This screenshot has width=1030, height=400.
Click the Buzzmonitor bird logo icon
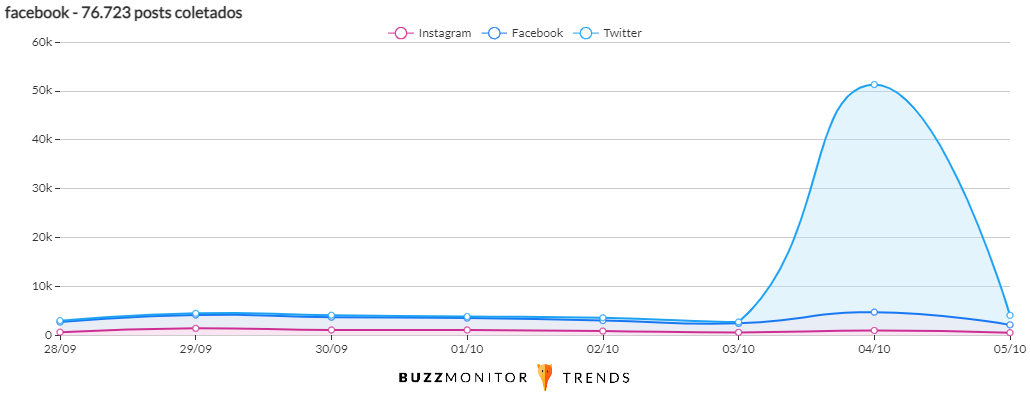point(545,377)
